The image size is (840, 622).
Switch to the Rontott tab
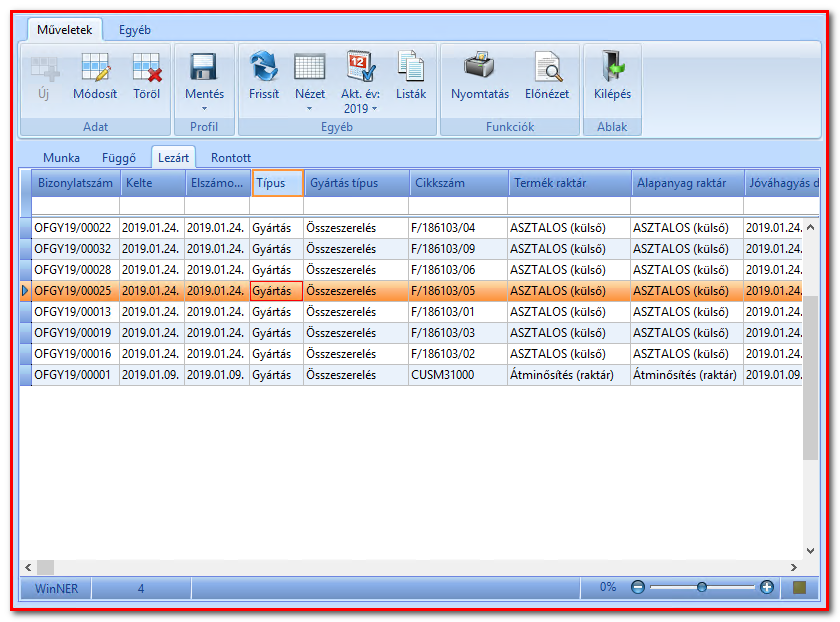[x=230, y=158]
